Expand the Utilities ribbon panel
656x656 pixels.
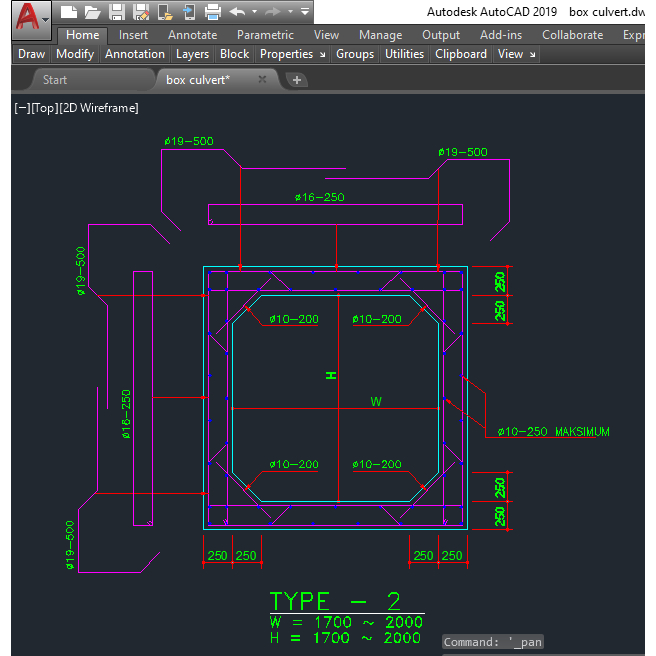[x=404, y=54]
